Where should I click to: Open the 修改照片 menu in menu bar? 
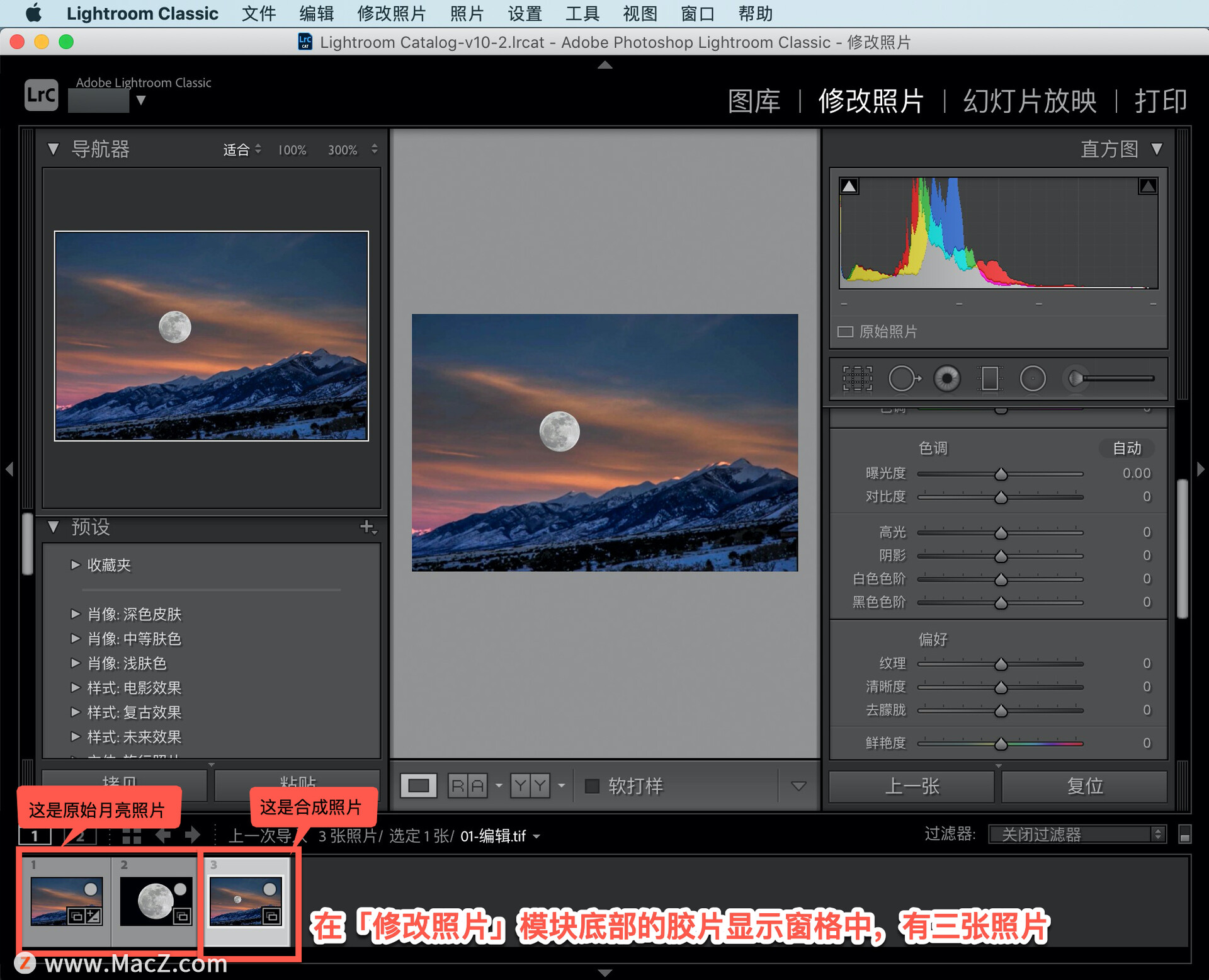(x=391, y=13)
